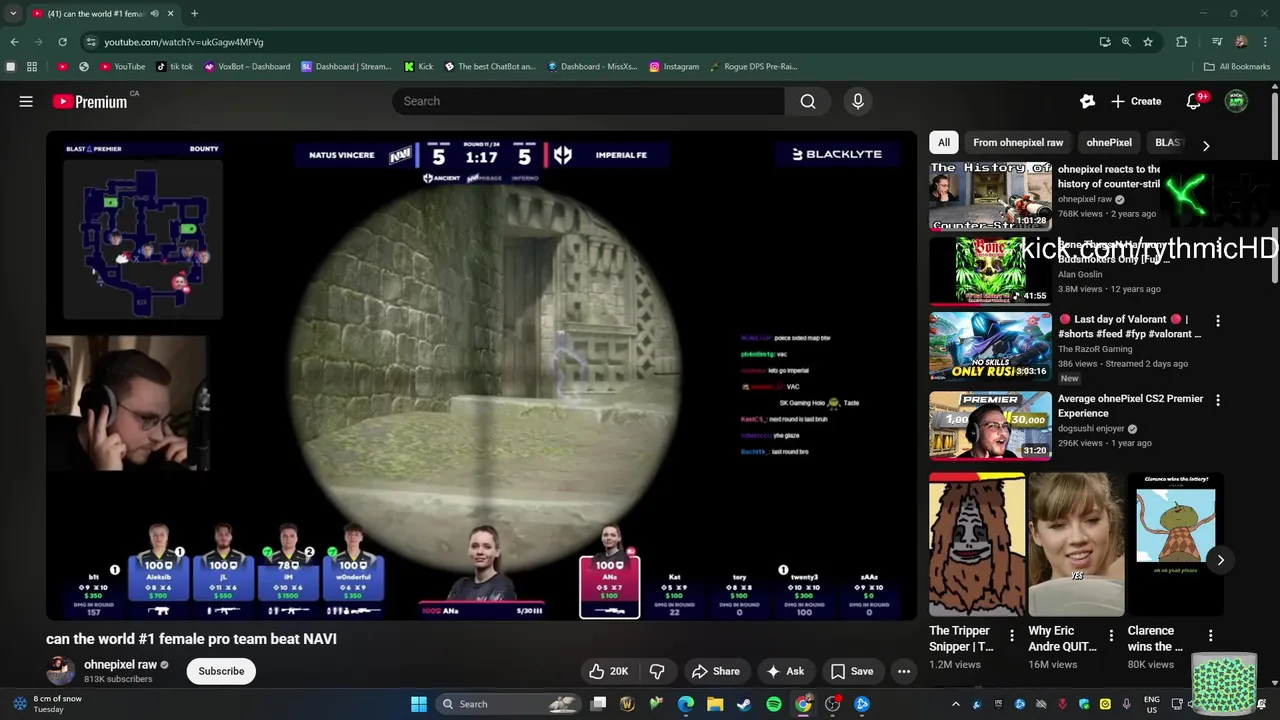1280x720 pixels.
Task: Open the Kick bookmark
Action: [419, 67]
